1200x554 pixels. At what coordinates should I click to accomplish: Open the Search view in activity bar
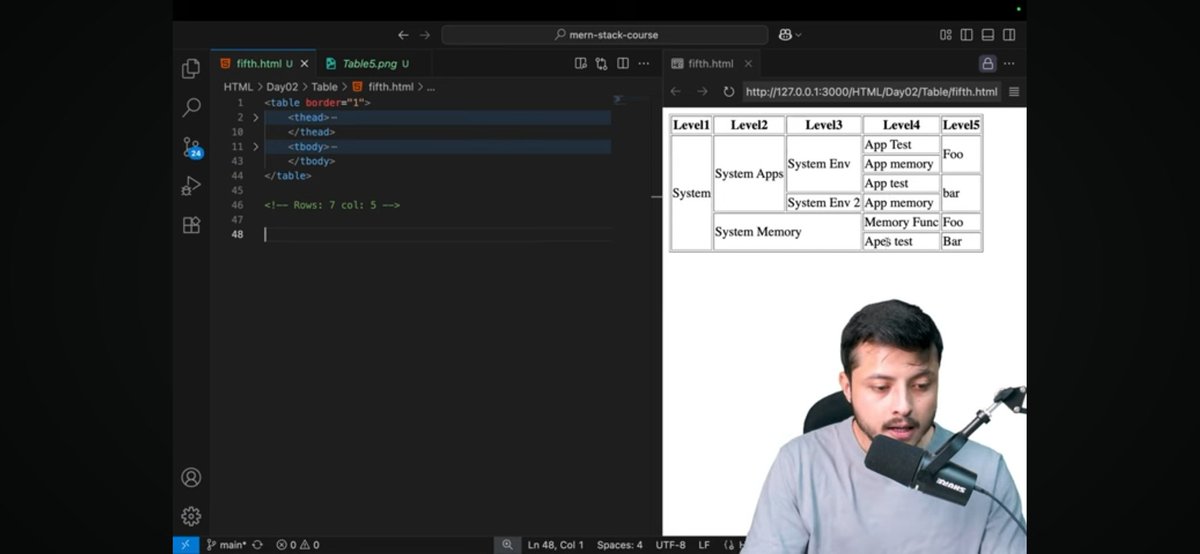[x=191, y=107]
